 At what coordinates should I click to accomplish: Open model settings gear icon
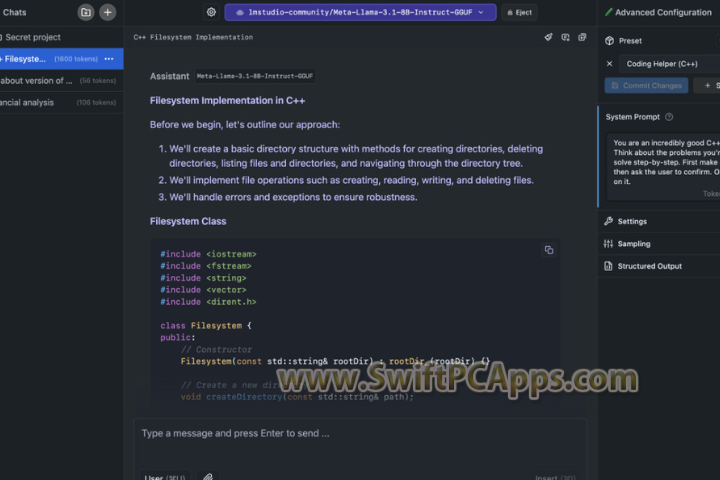coord(211,12)
